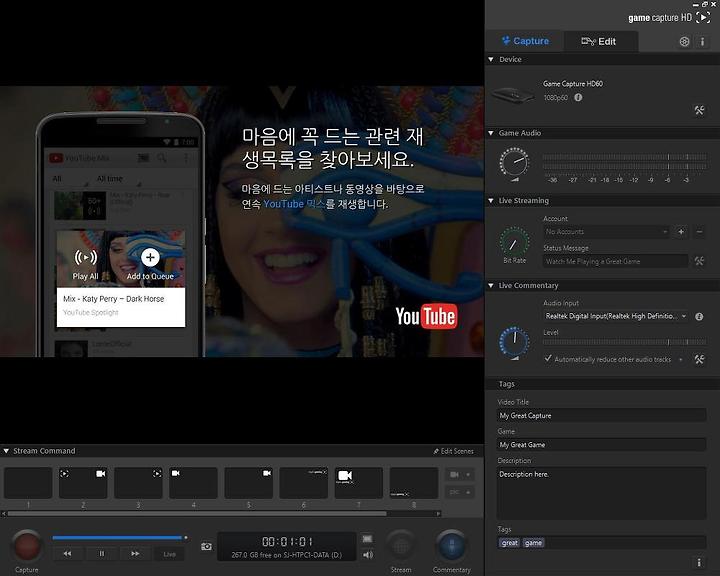720x576 pixels.
Task: Take a screenshot with the camera icon
Action: tap(206, 546)
